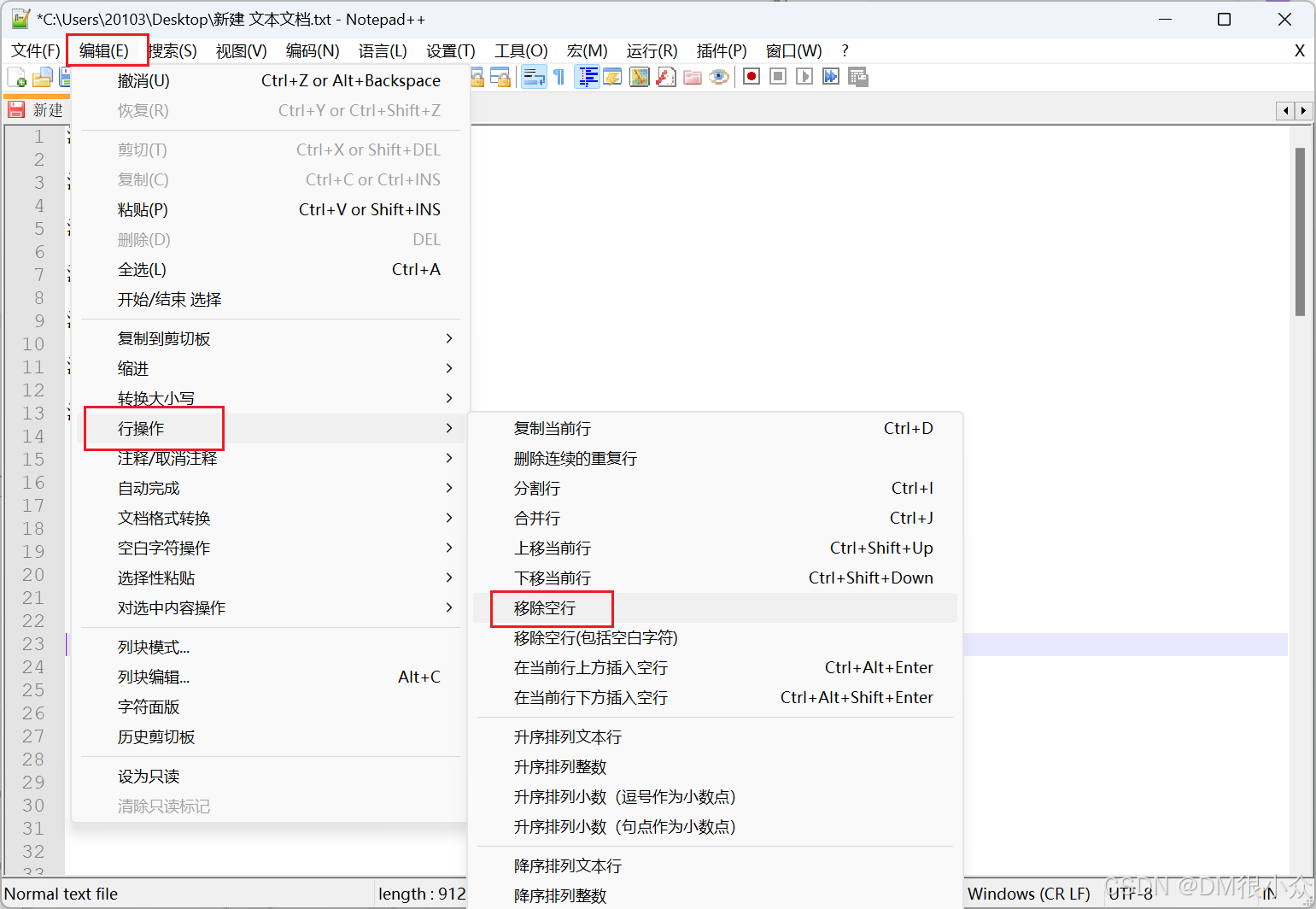Screen dimensions: 1316x909
Task: Click the New file toolbar icon
Action: [x=16, y=78]
